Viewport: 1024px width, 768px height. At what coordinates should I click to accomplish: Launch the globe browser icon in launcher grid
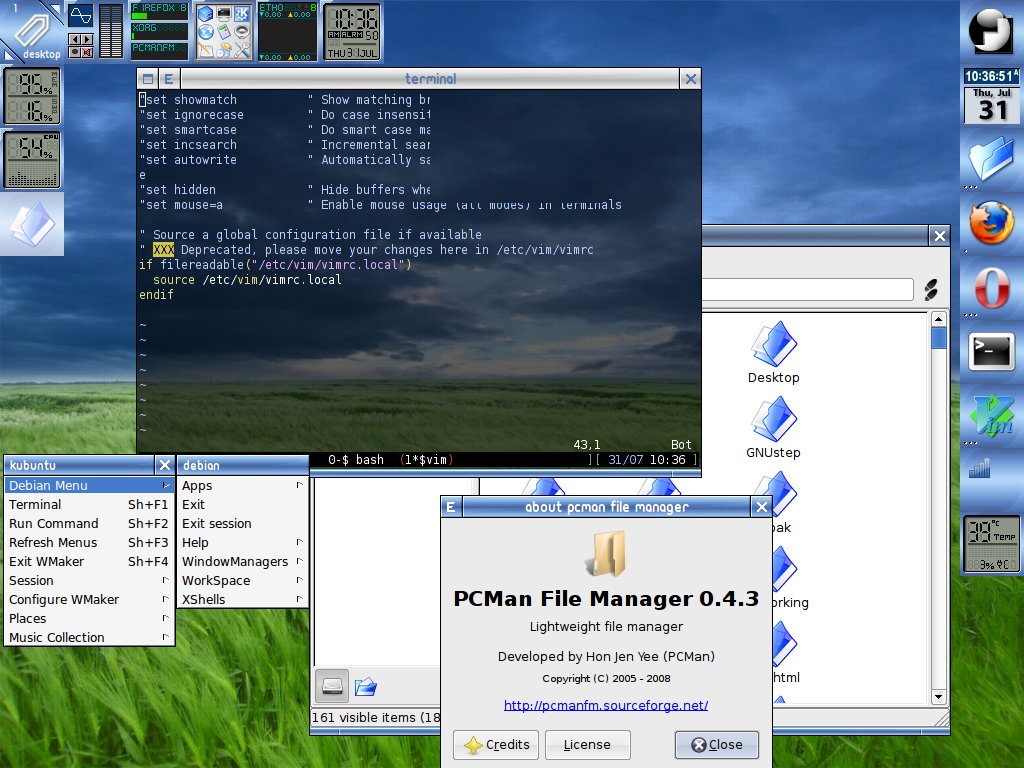point(206,32)
